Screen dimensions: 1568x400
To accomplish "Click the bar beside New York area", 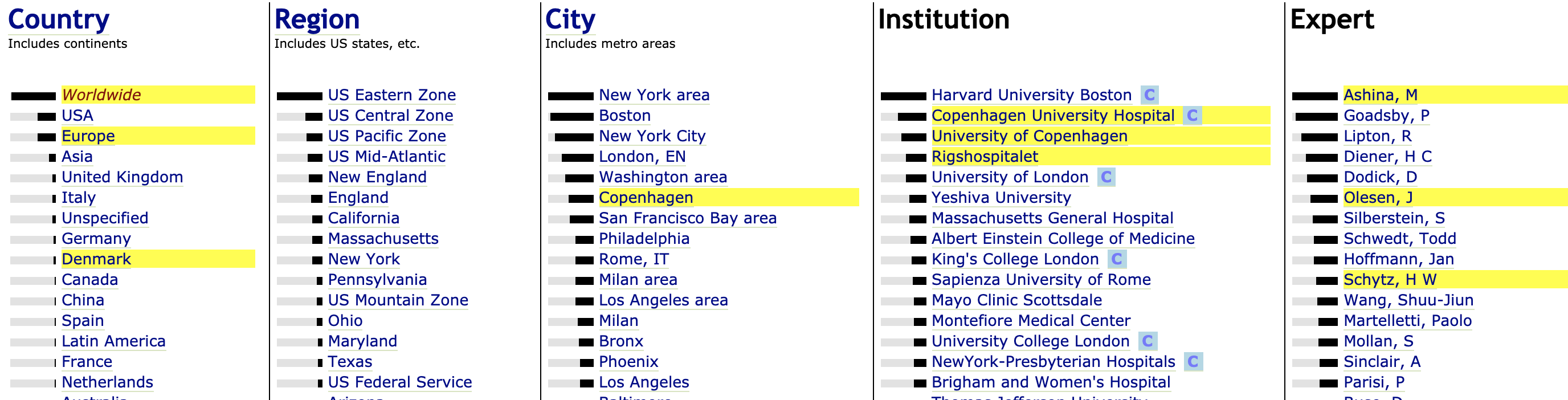I will coord(570,96).
